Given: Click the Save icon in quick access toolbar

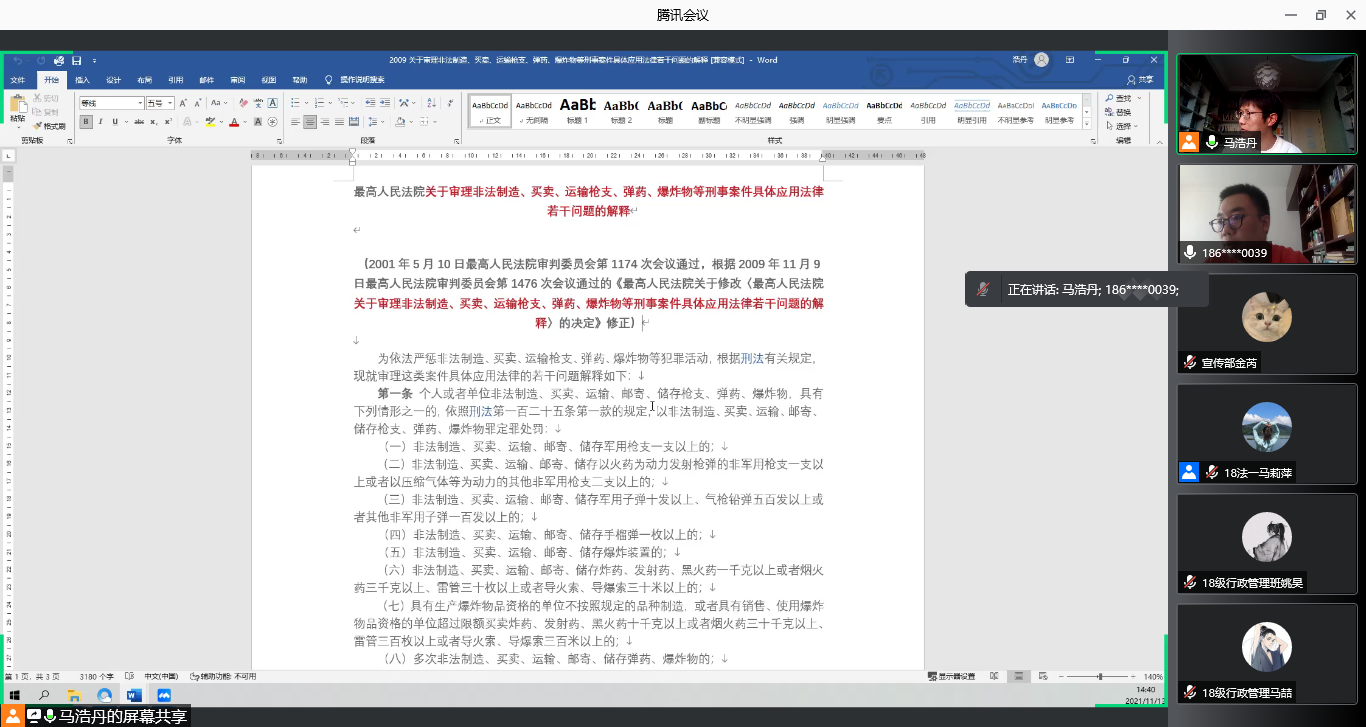Looking at the screenshot, I should tap(76, 61).
